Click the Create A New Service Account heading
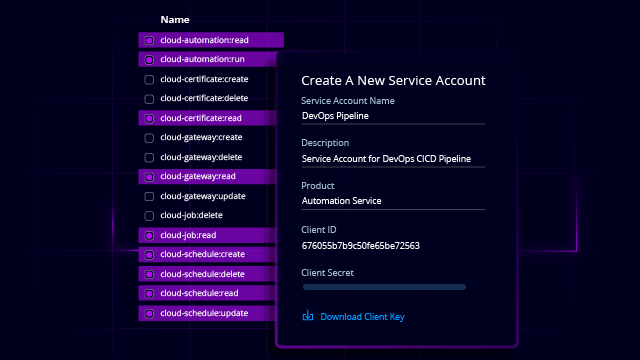The height and width of the screenshot is (360, 640). click(393, 80)
